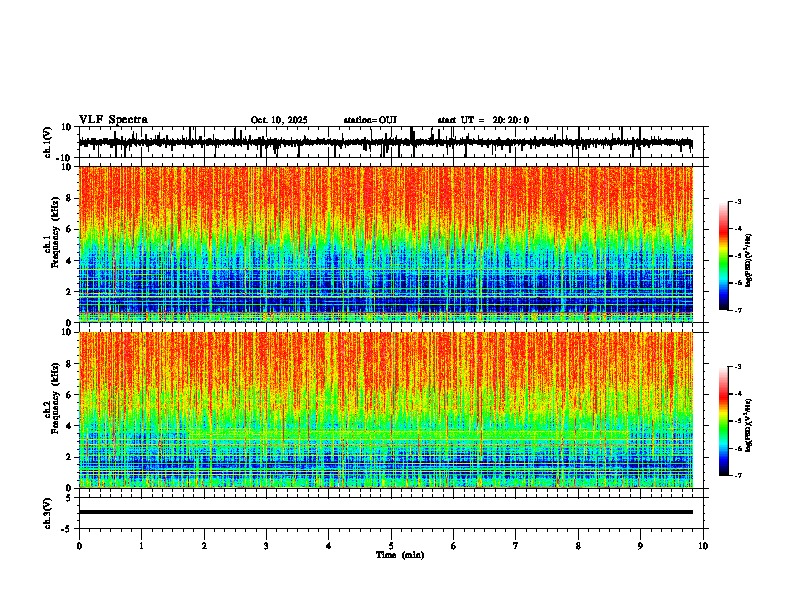Click the ch.2 spectrogram color scale bar
The image size is (792, 612).
pos(723,421)
